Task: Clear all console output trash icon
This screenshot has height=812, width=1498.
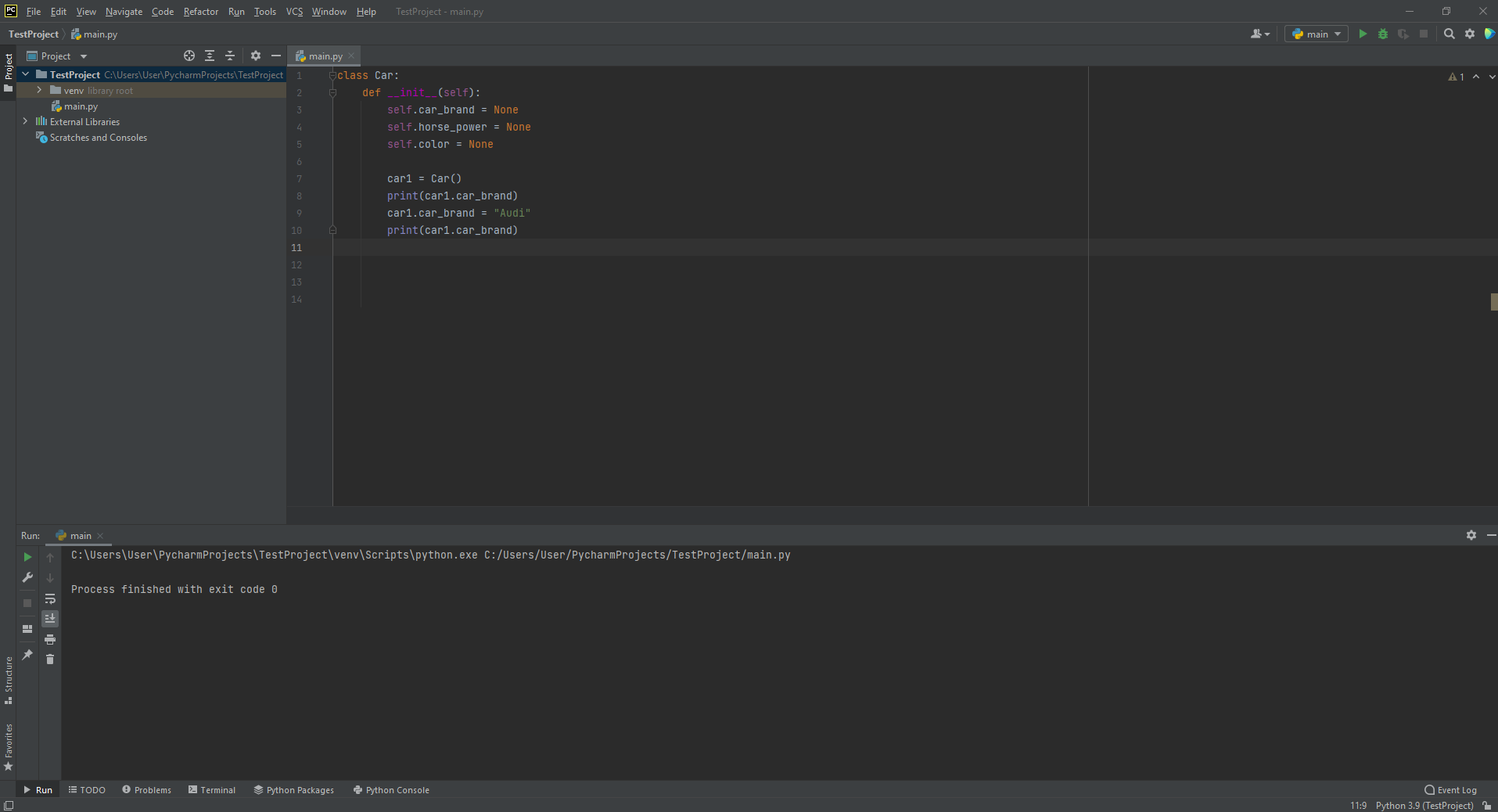Action: pos(50,659)
